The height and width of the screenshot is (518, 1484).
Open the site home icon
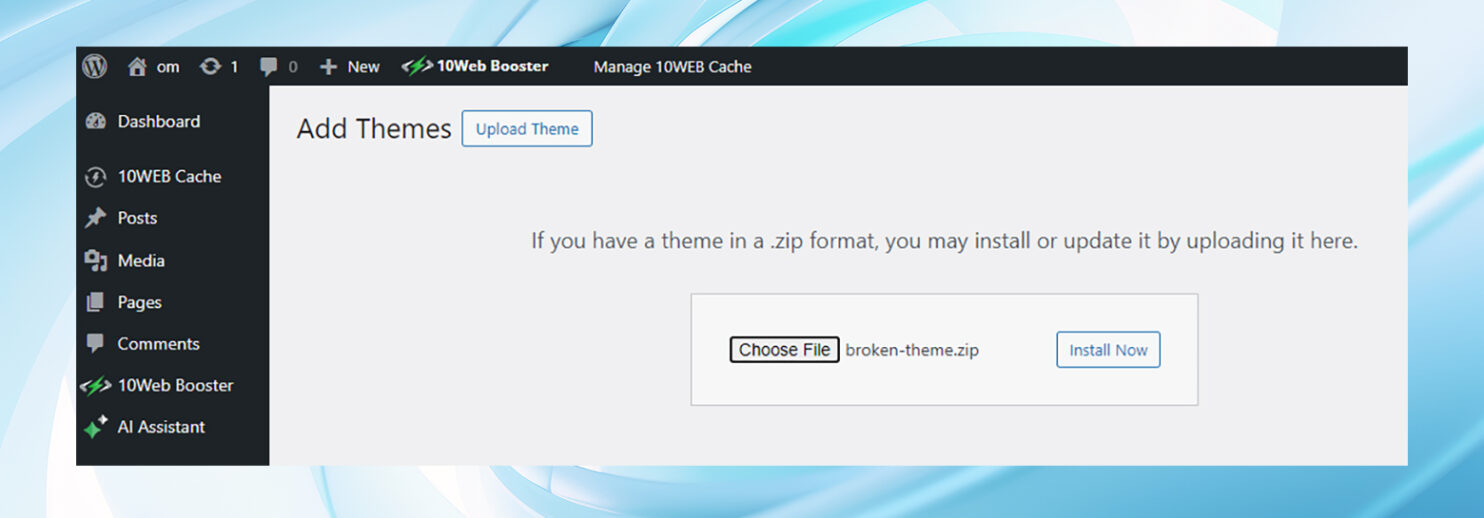pyautogui.click(x=137, y=67)
